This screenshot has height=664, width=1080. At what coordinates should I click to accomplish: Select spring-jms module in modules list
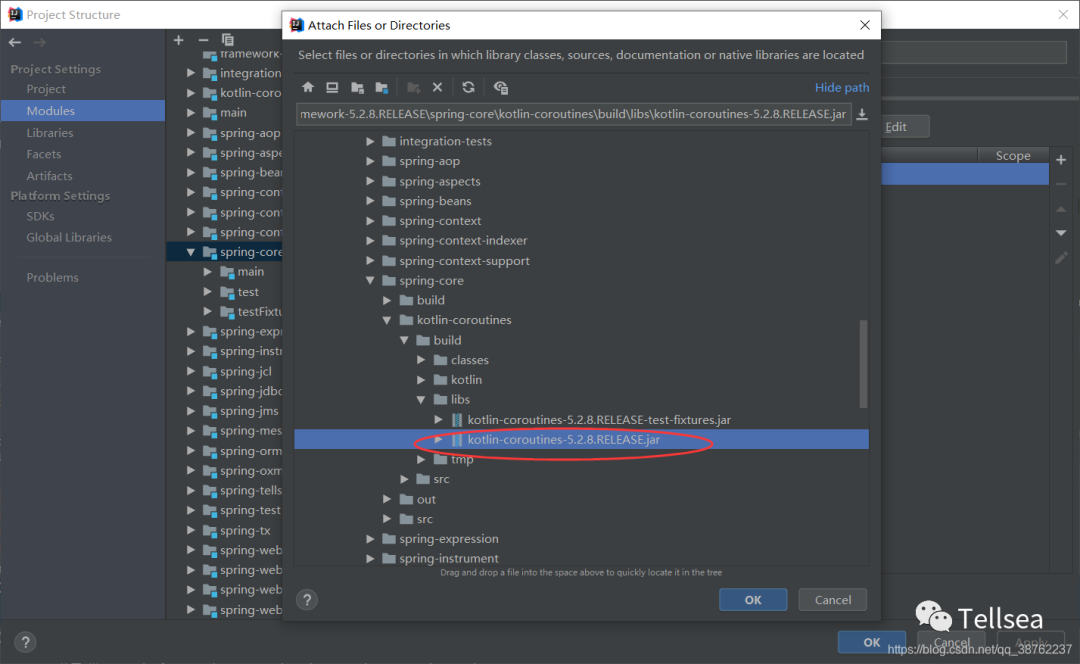tap(249, 411)
